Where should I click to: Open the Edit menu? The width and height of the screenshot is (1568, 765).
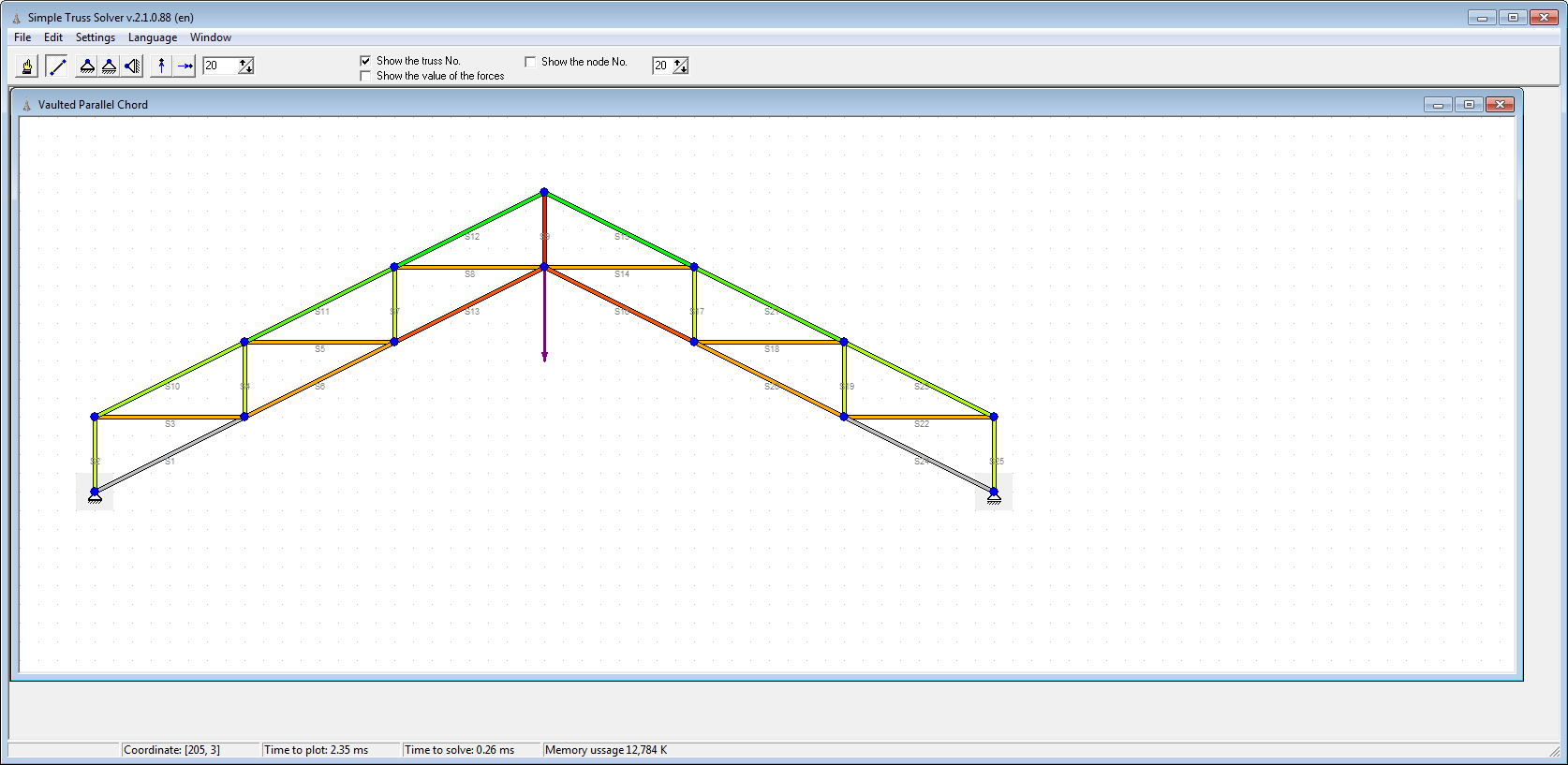click(53, 37)
